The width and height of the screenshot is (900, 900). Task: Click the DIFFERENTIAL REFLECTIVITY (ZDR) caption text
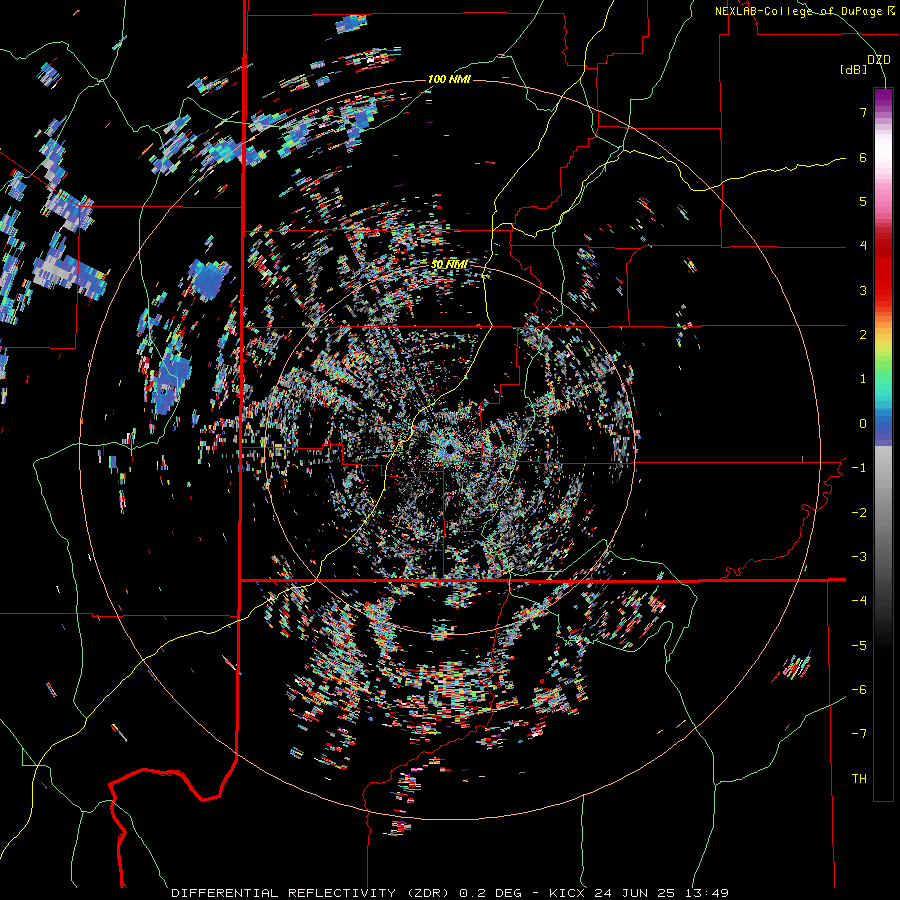click(x=312, y=893)
